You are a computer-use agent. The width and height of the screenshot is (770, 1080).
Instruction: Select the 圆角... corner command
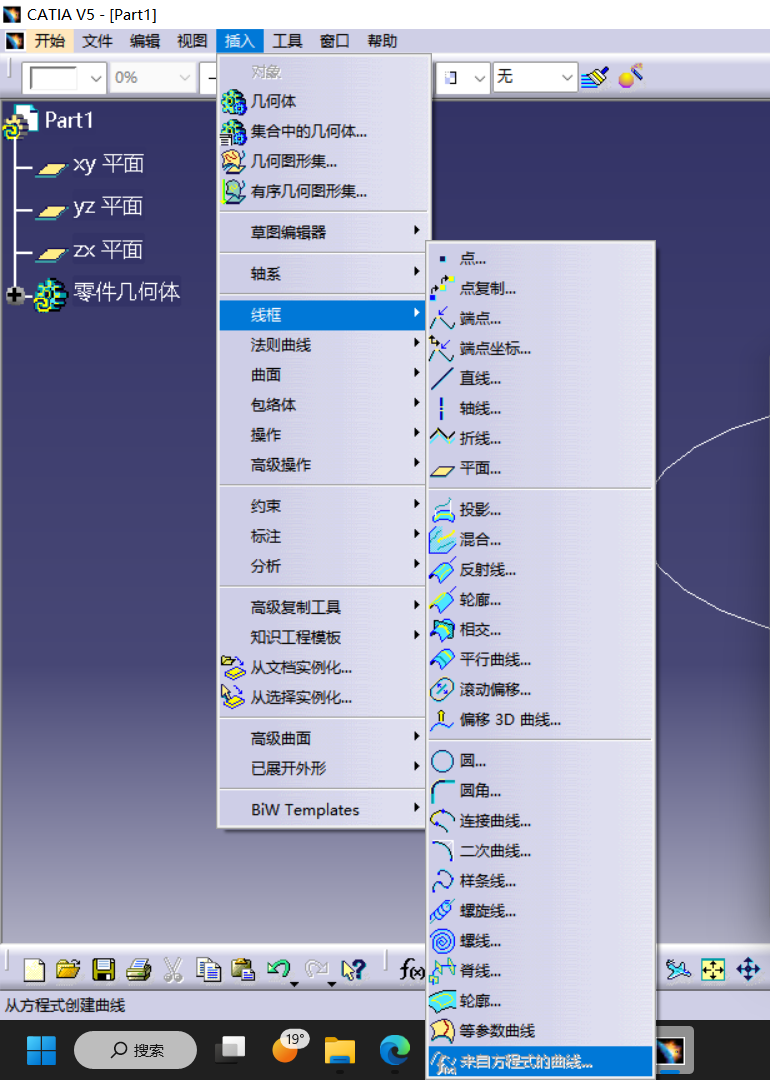pyautogui.click(x=540, y=791)
